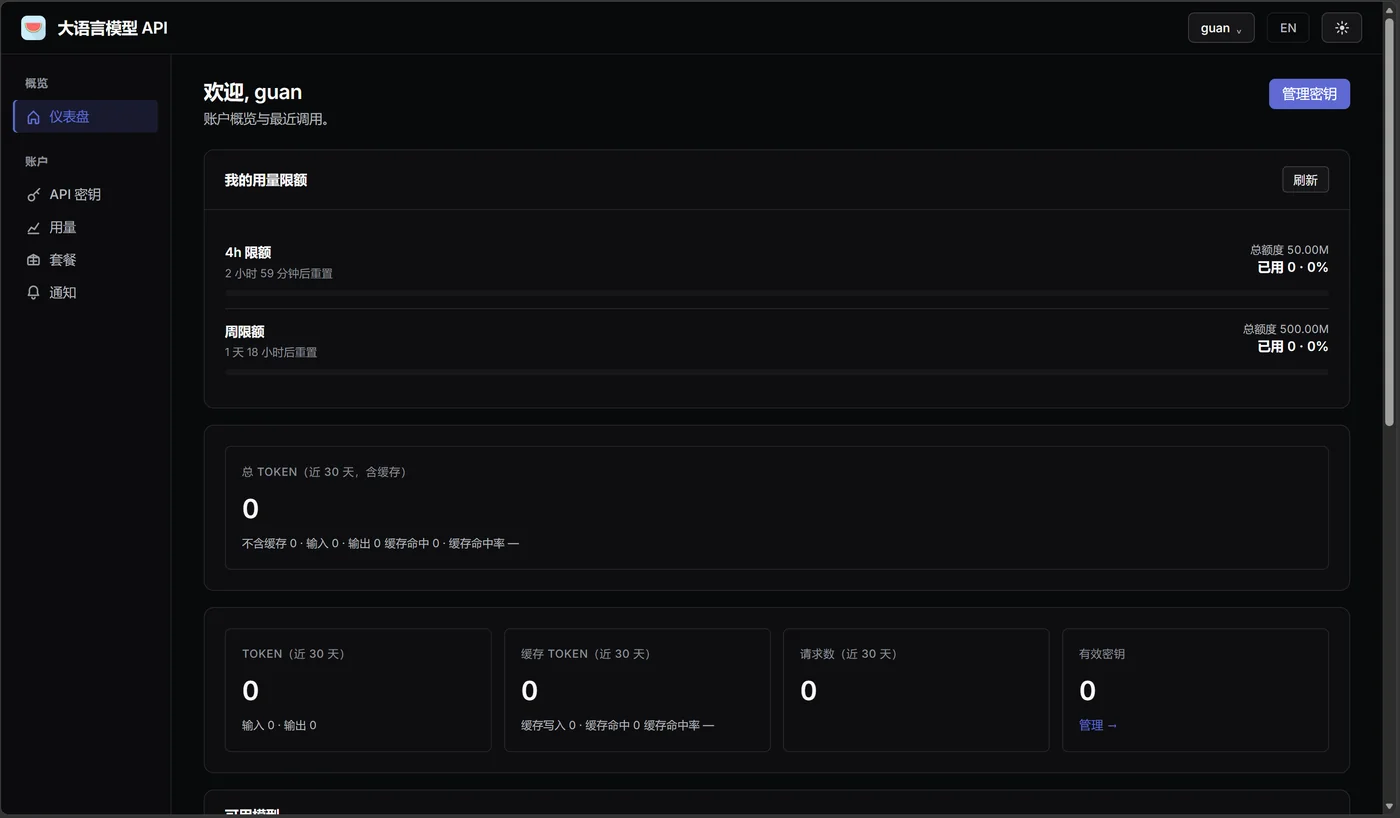Viewport: 1400px width, 818px height.
Task: Click the 请求数 stats card
Action: pos(915,690)
